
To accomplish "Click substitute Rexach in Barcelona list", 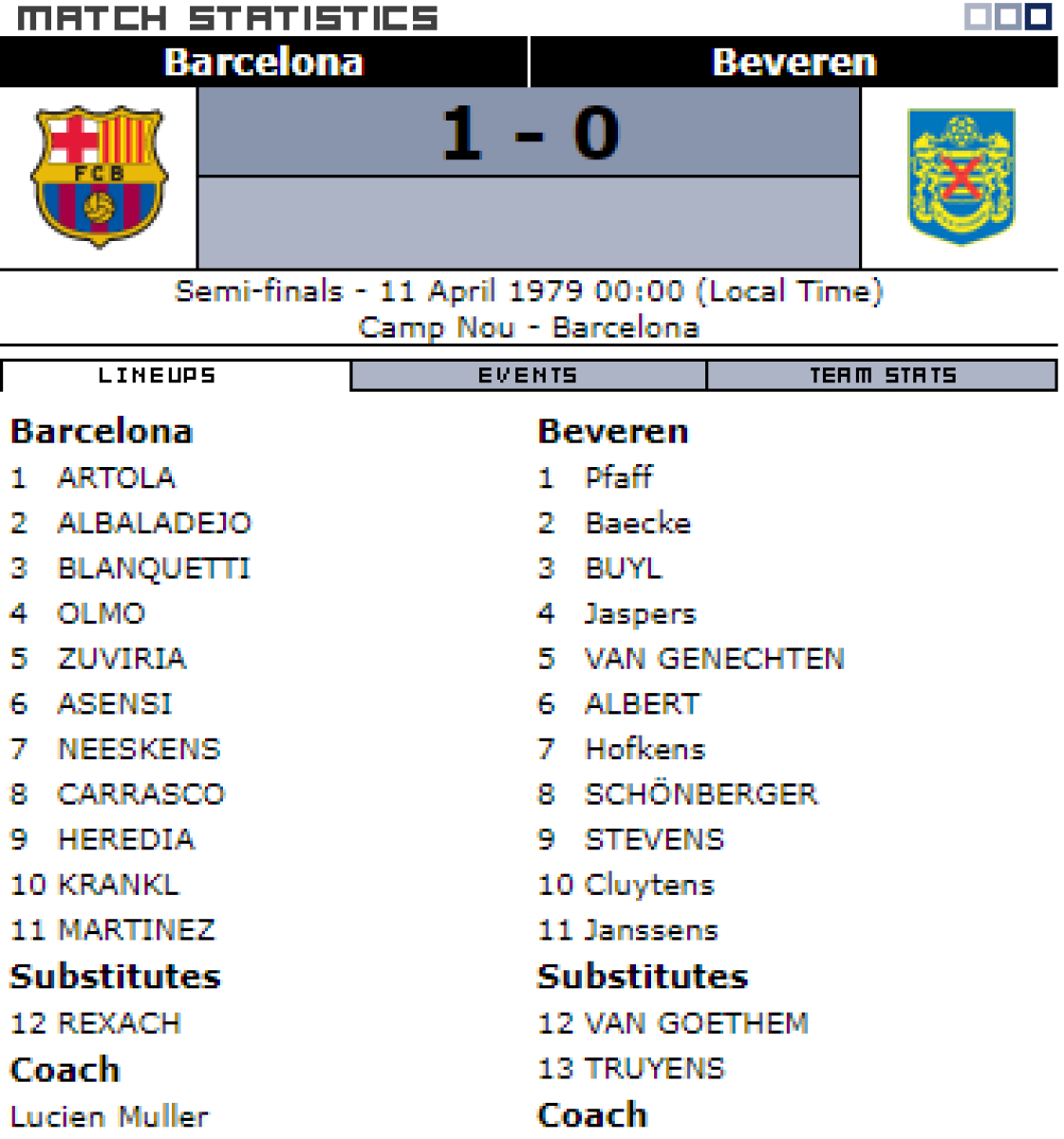I will (119, 1023).
